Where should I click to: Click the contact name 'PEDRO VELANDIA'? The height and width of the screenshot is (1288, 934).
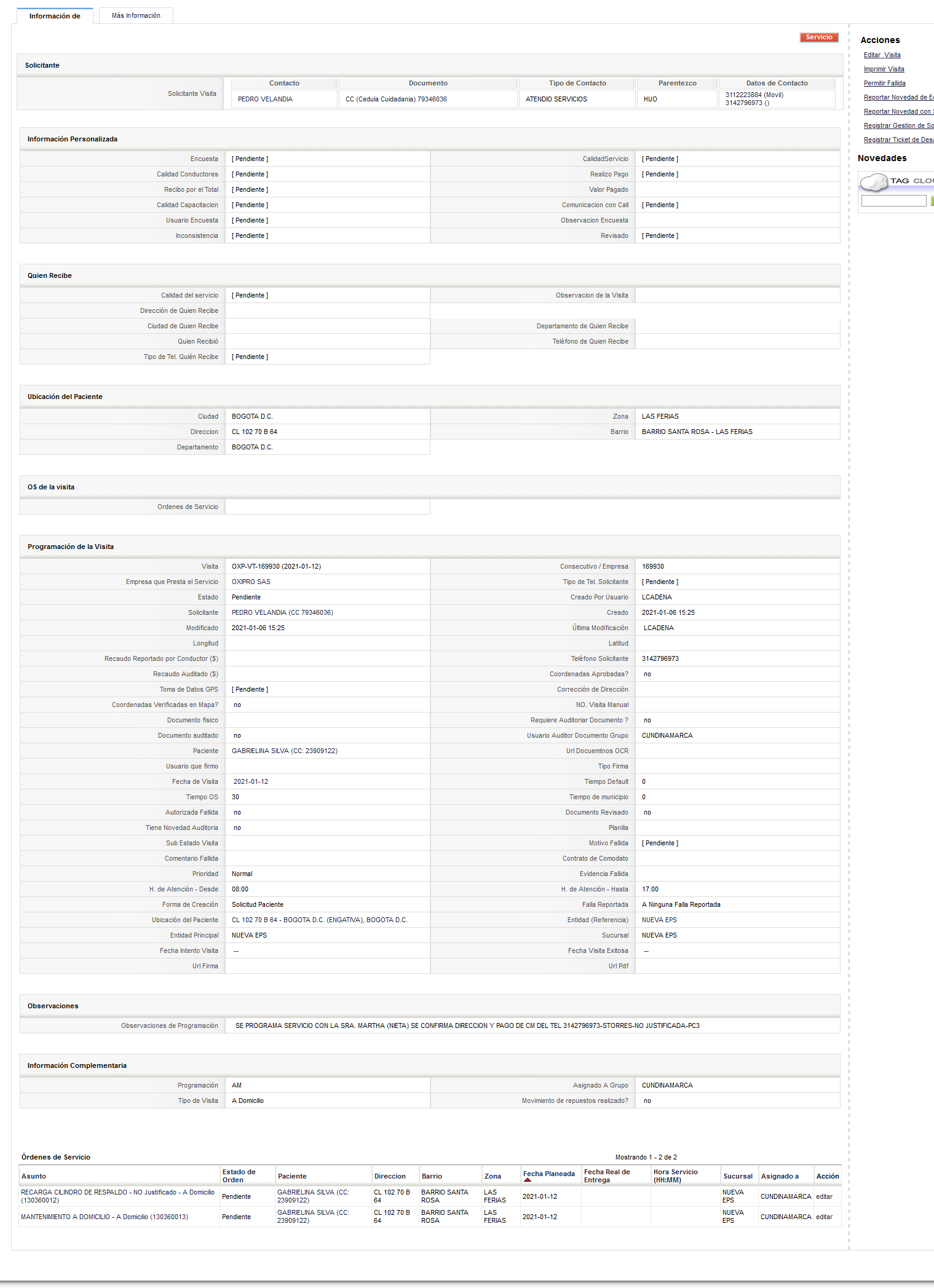(x=265, y=99)
